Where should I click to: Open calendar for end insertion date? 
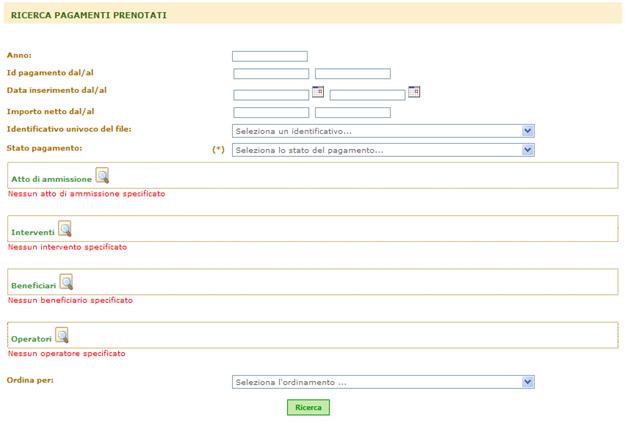click(x=414, y=92)
